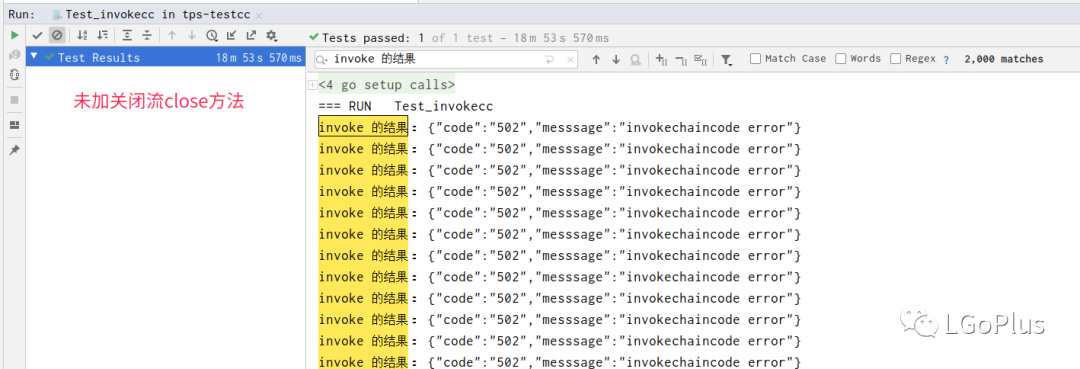The height and width of the screenshot is (369, 1080).
Task: Click <4 go setup calls> folded text
Action: 386,85
